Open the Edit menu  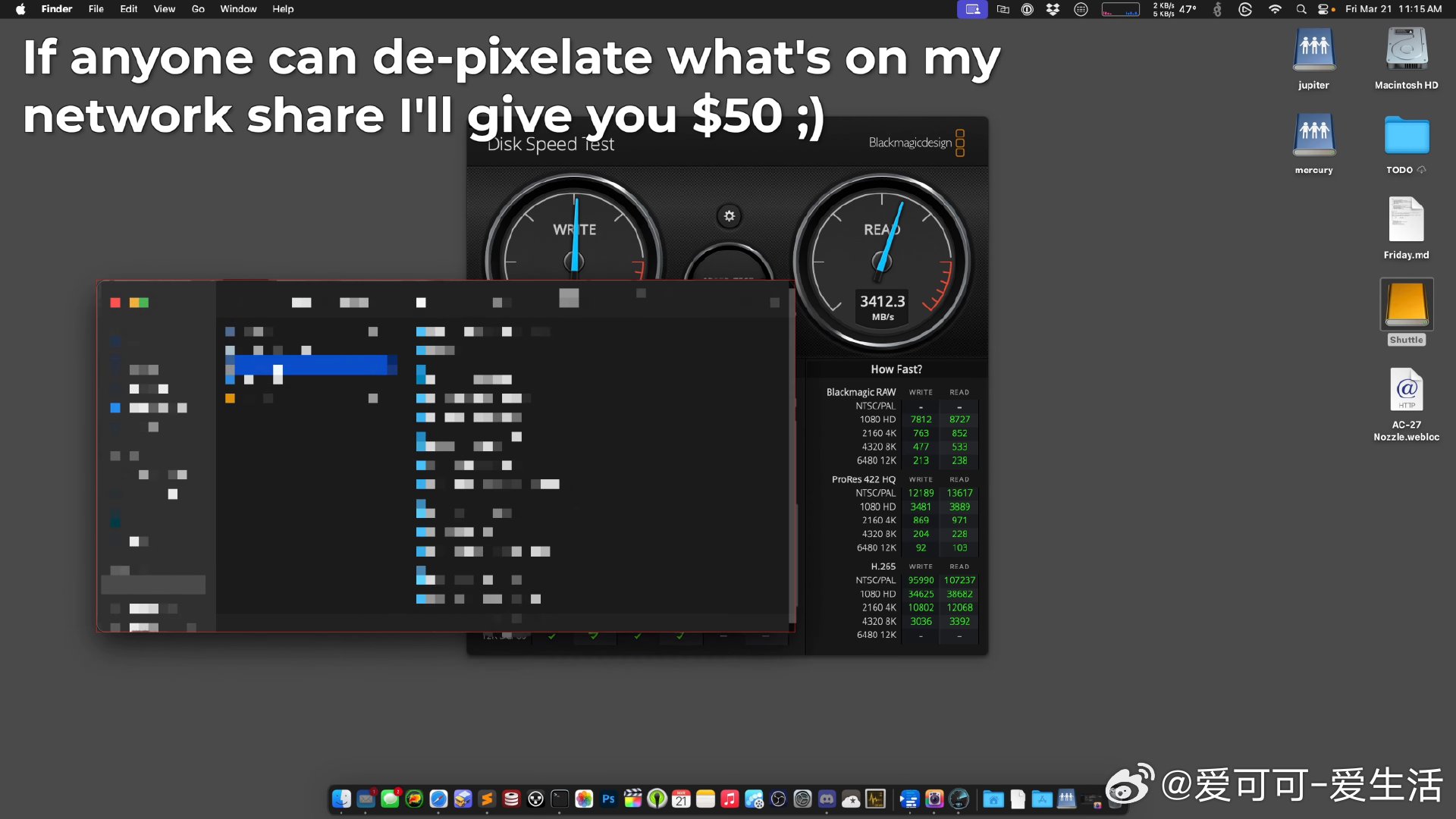[129, 9]
